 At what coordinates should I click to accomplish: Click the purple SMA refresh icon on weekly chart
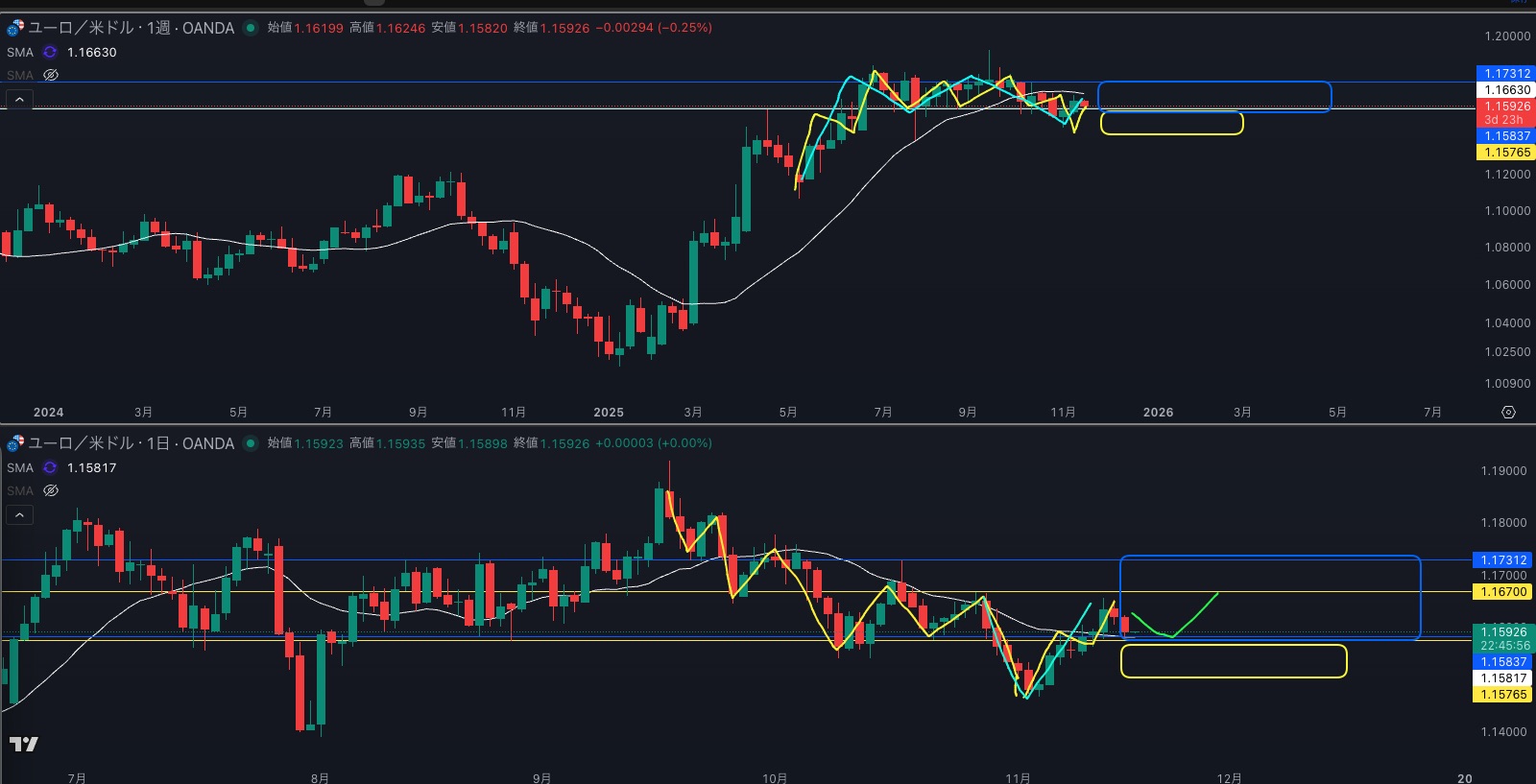coord(50,53)
